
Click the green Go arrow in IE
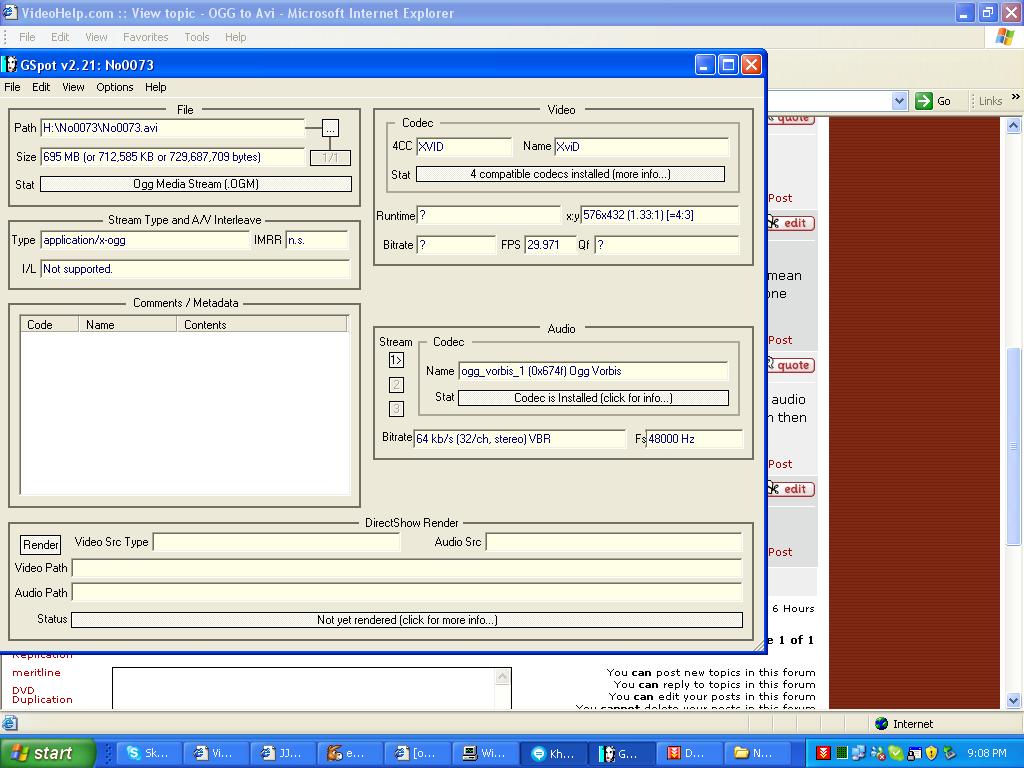click(923, 101)
